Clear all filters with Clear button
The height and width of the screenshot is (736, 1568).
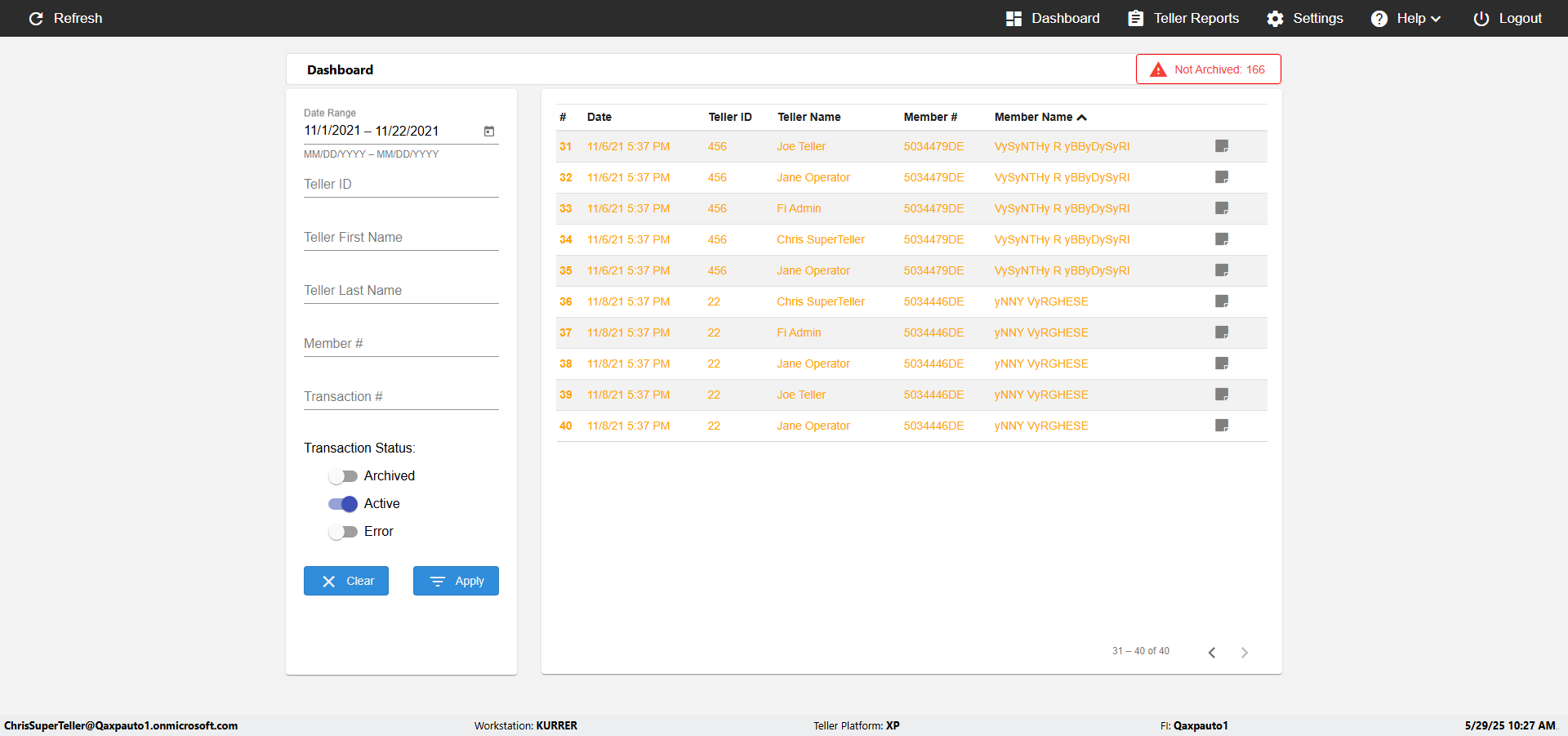pos(346,581)
